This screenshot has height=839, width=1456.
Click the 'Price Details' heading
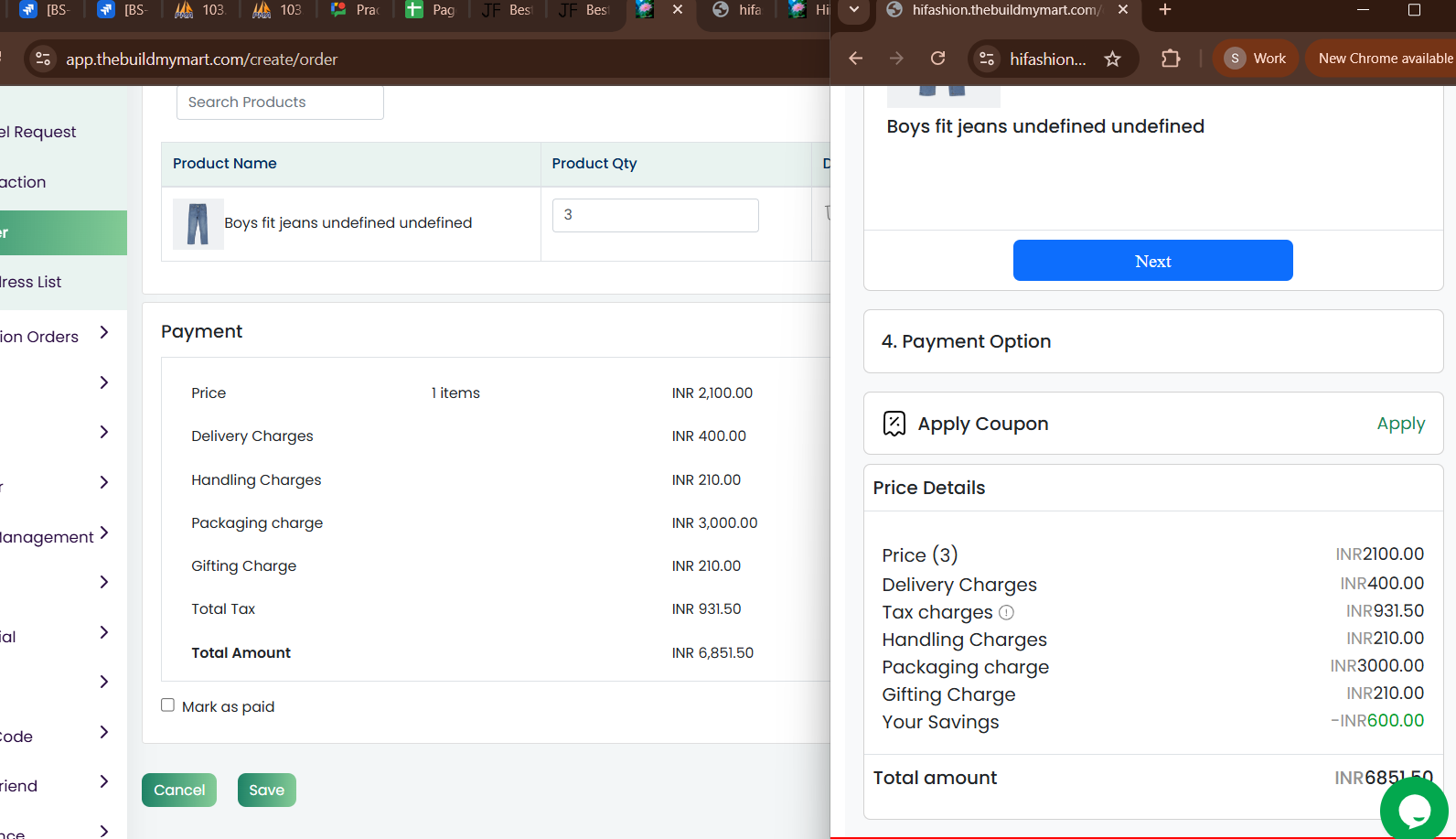click(929, 488)
